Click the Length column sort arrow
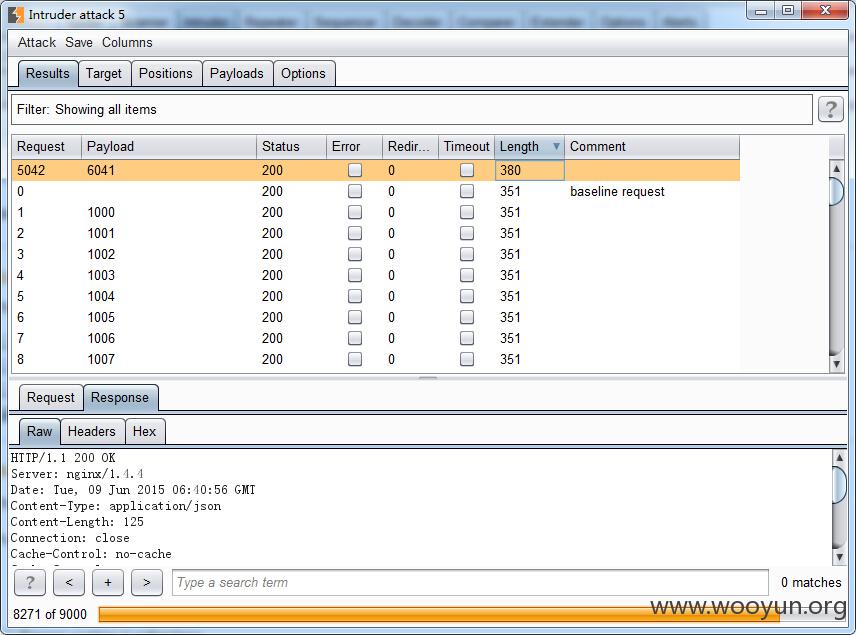 tap(556, 146)
